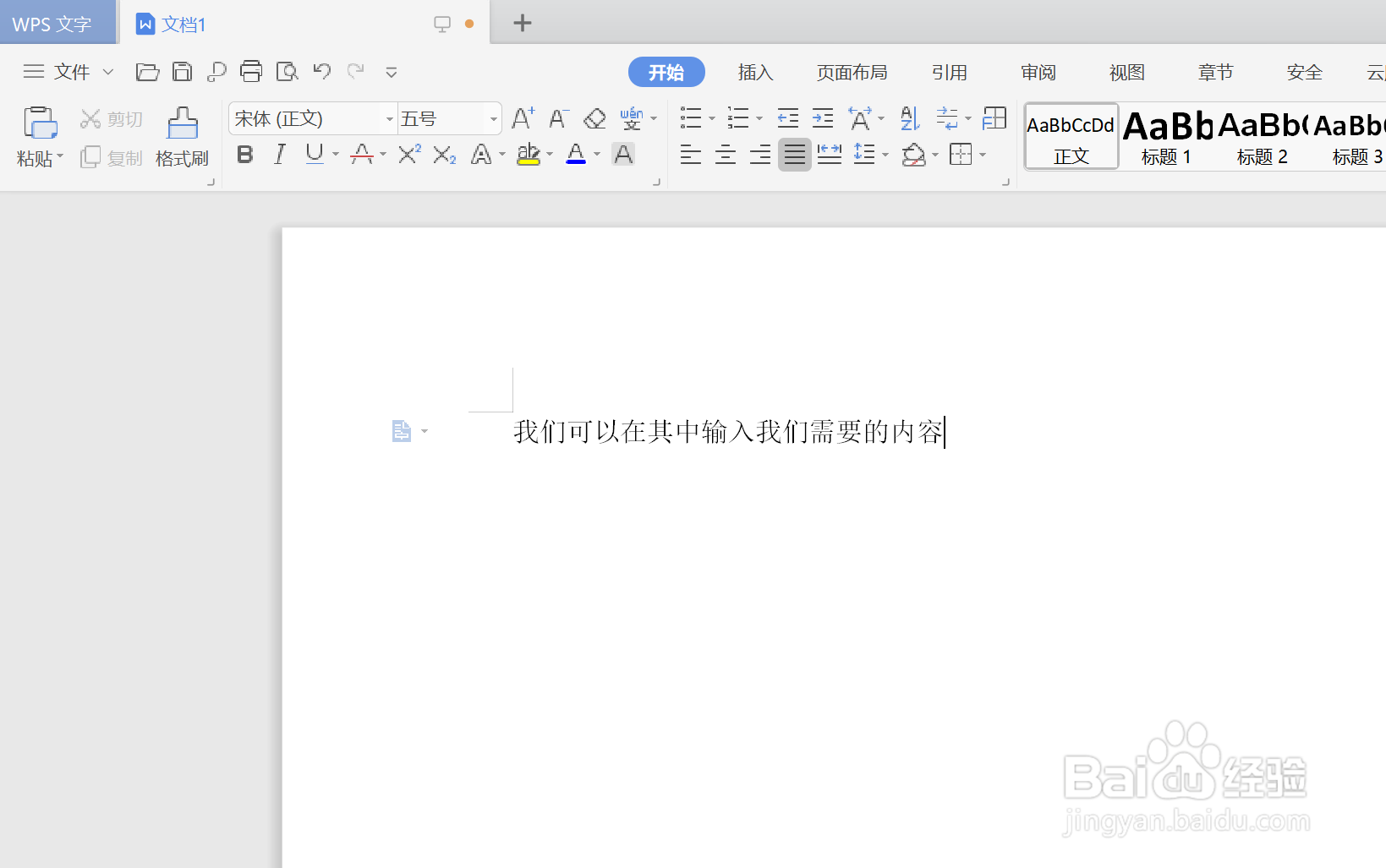Apply blue font color

[x=576, y=155]
